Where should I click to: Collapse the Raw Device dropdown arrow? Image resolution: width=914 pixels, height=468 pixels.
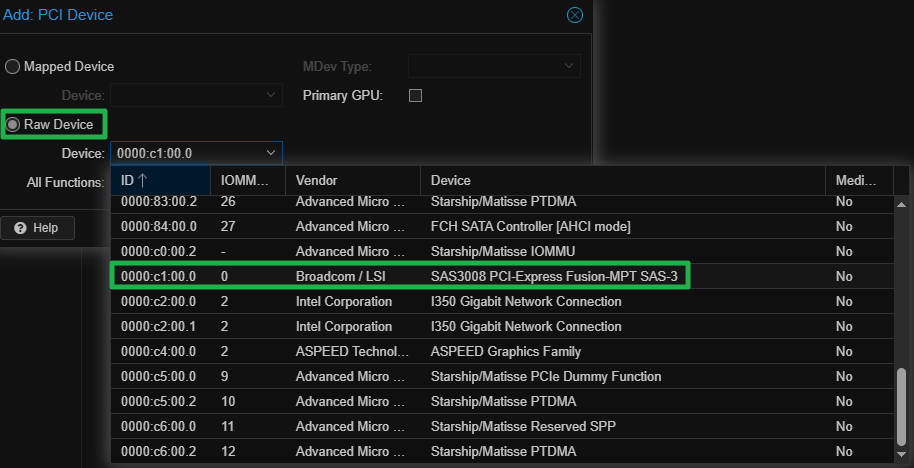point(271,153)
